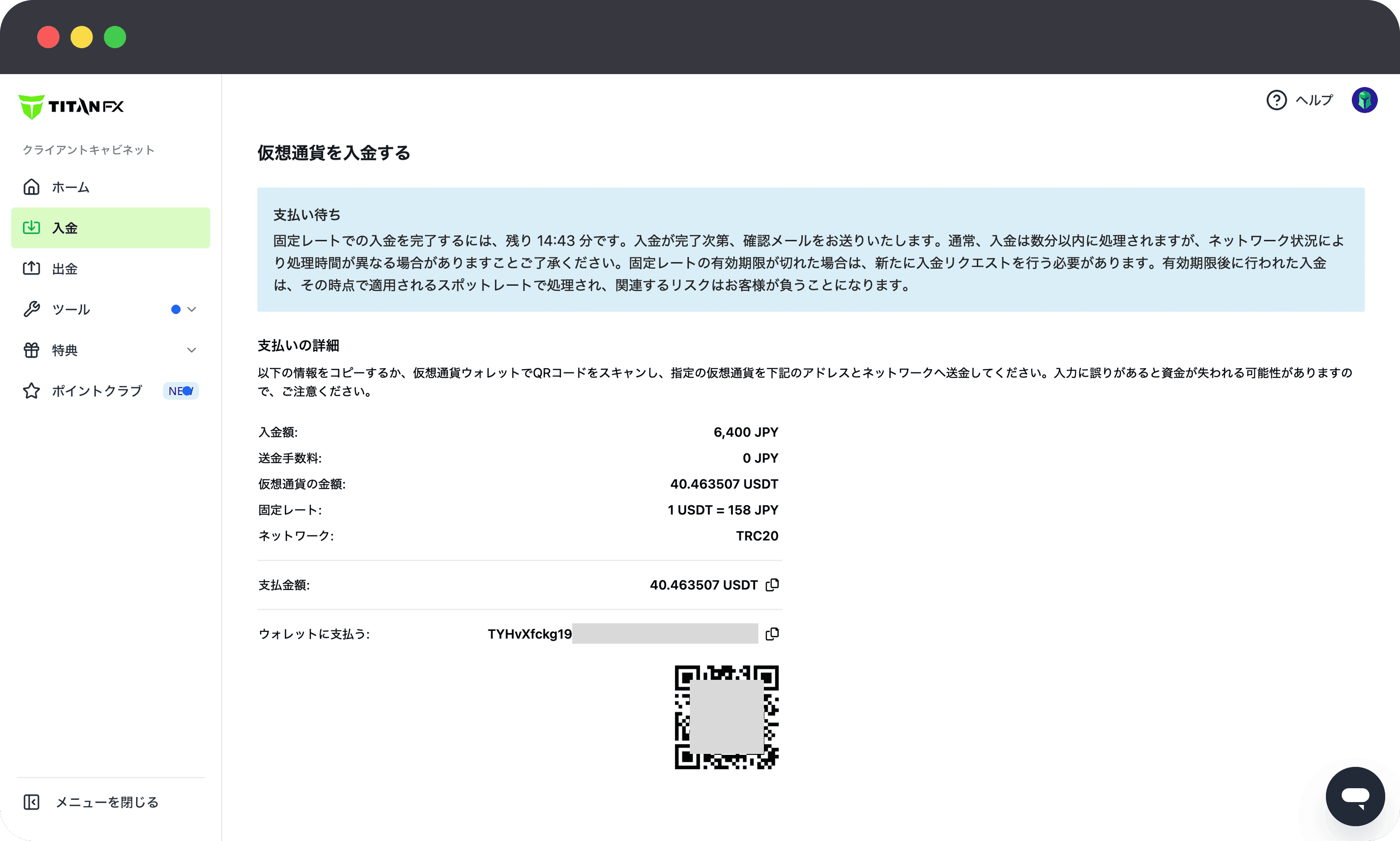
Task: Expand the 特典 menu chevron
Action: (x=192, y=350)
